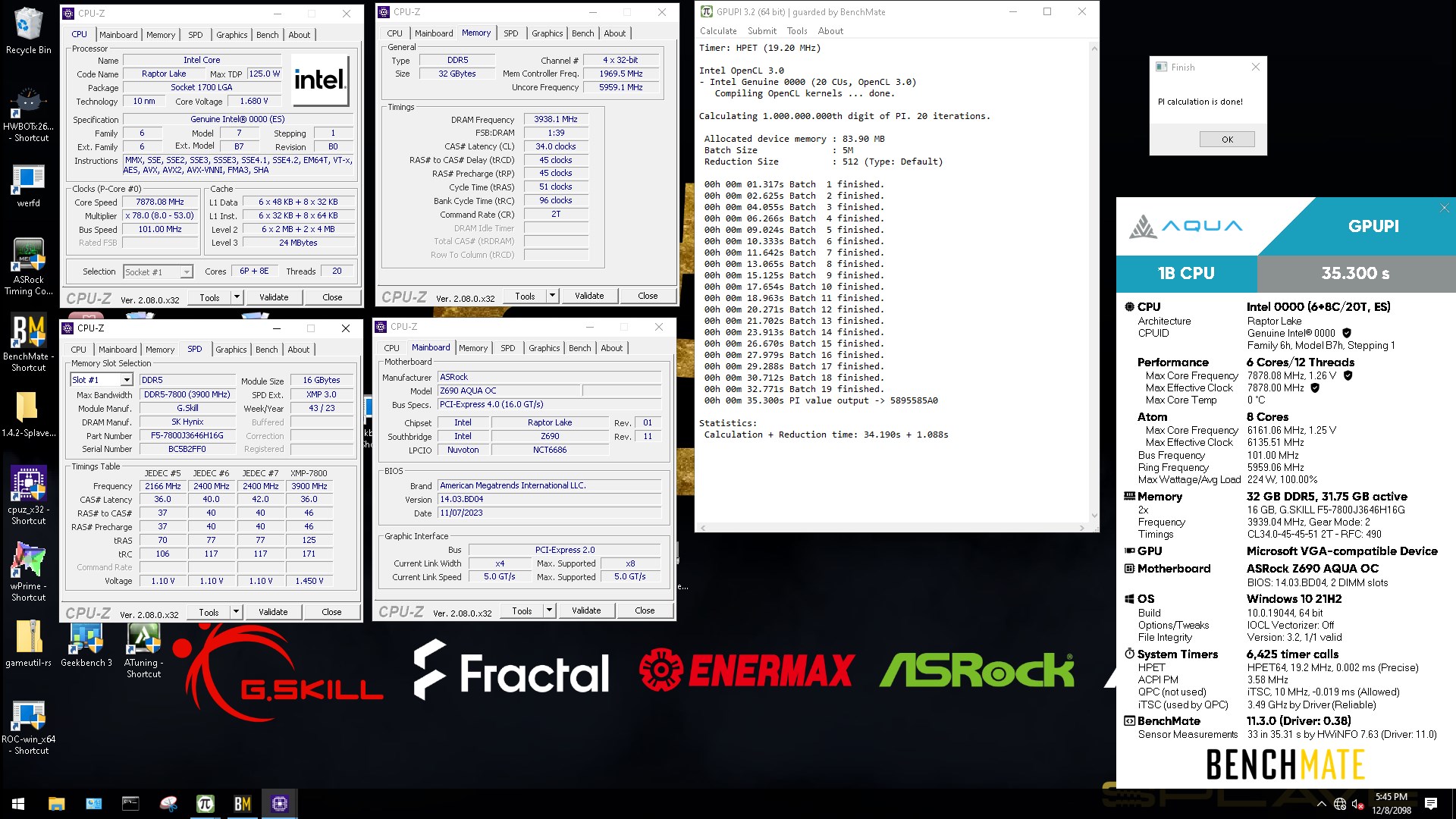This screenshot has width=1456, height=819.
Task: Switch to GPUPI taskbar icon
Action: coord(205,804)
